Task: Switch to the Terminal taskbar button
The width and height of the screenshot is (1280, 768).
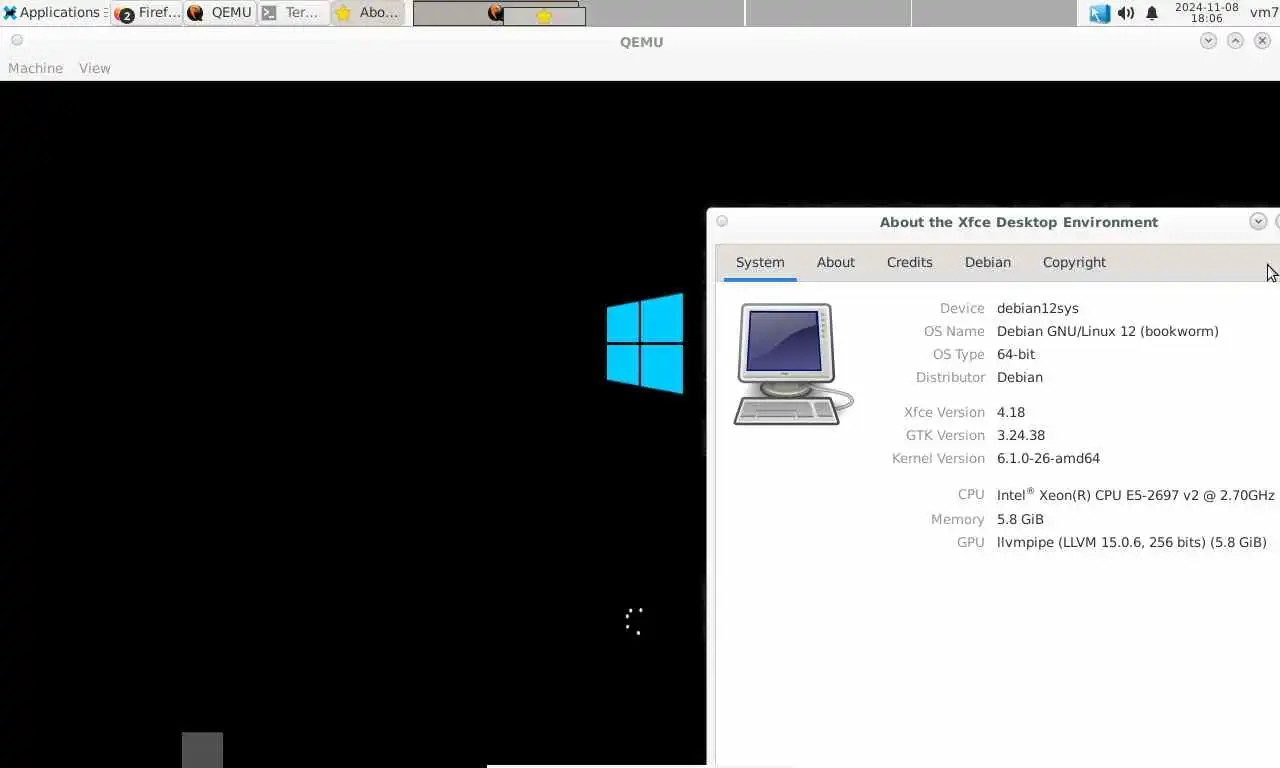Action: click(293, 13)
